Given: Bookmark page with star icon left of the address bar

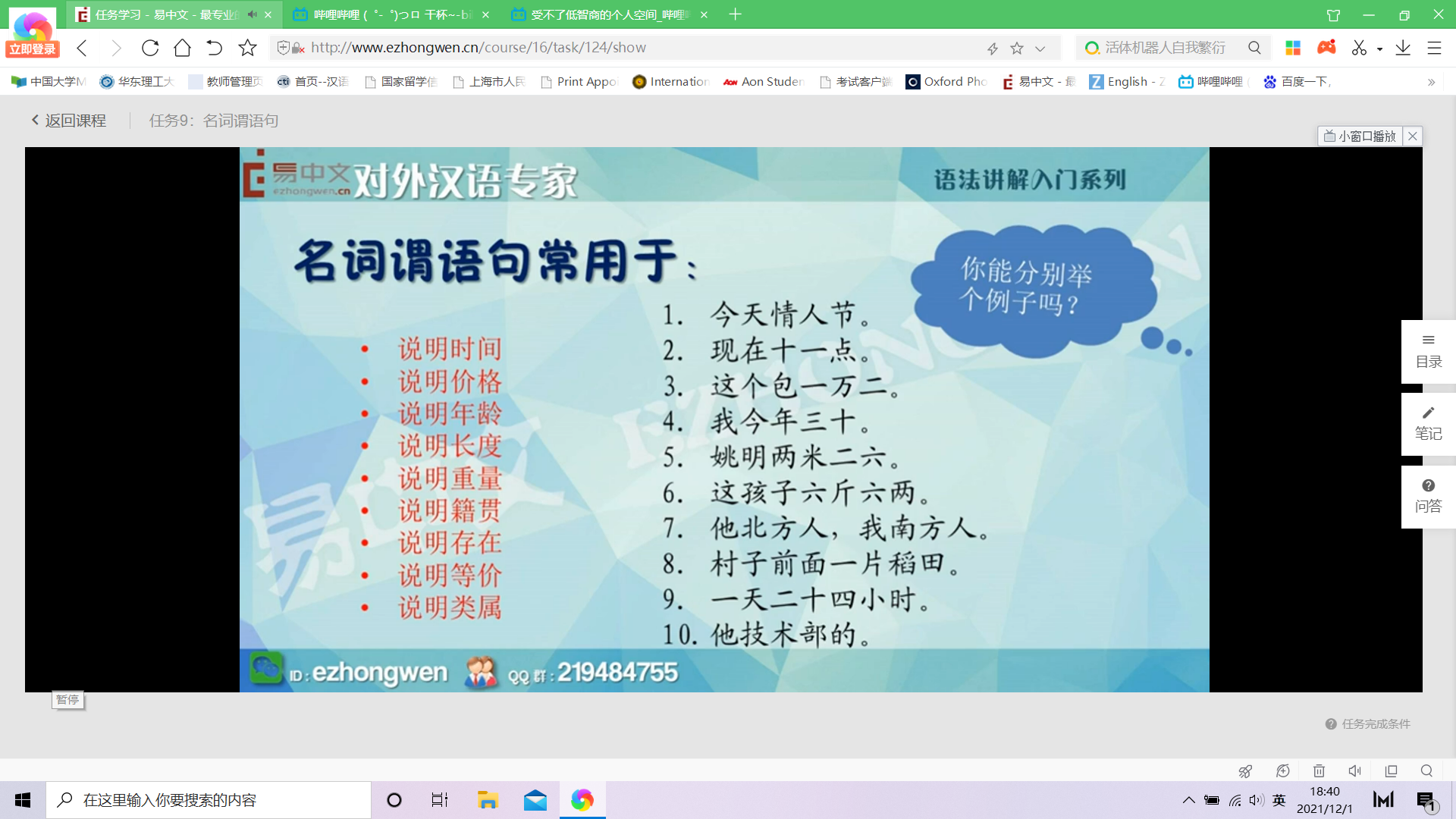Looking at the screenshot, I should (x=247, y=48).
